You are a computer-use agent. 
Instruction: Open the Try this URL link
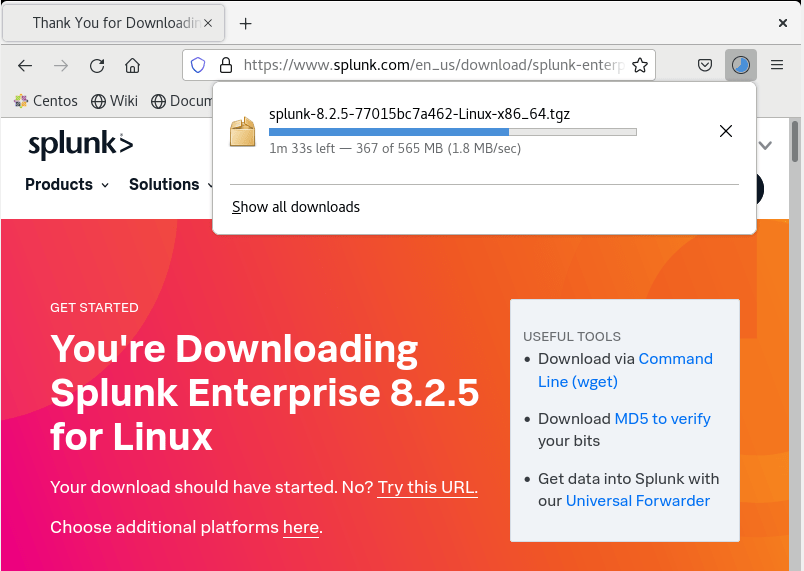pos(428,487)
